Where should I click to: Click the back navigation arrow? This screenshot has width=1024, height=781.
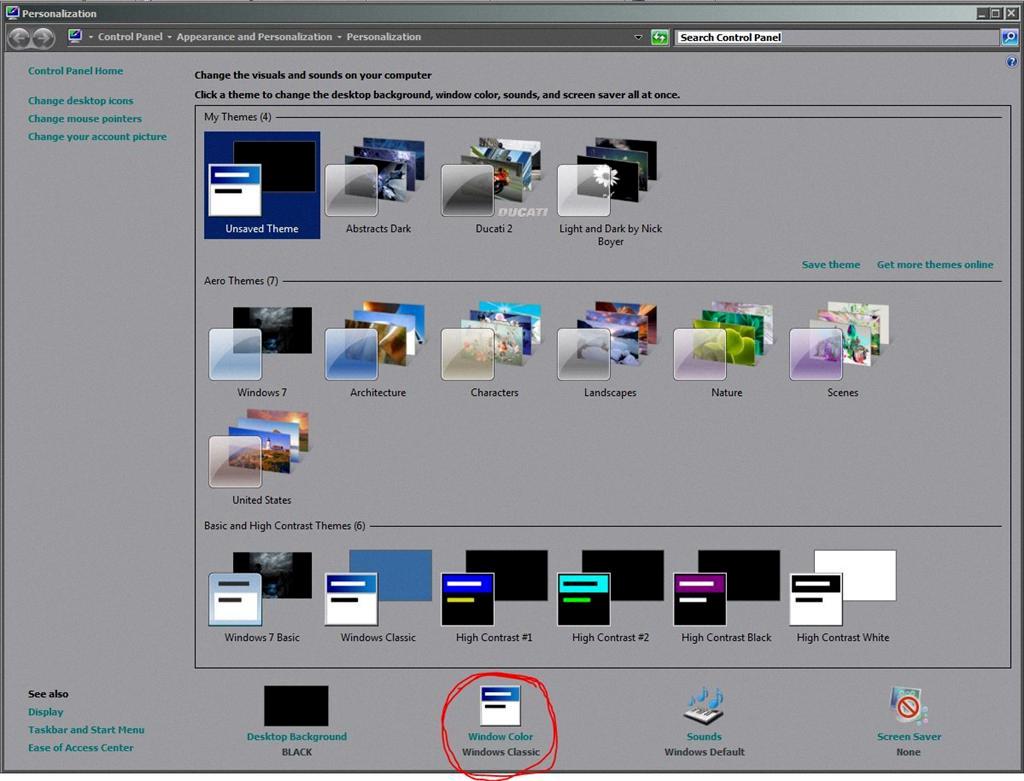coord(19,38)
